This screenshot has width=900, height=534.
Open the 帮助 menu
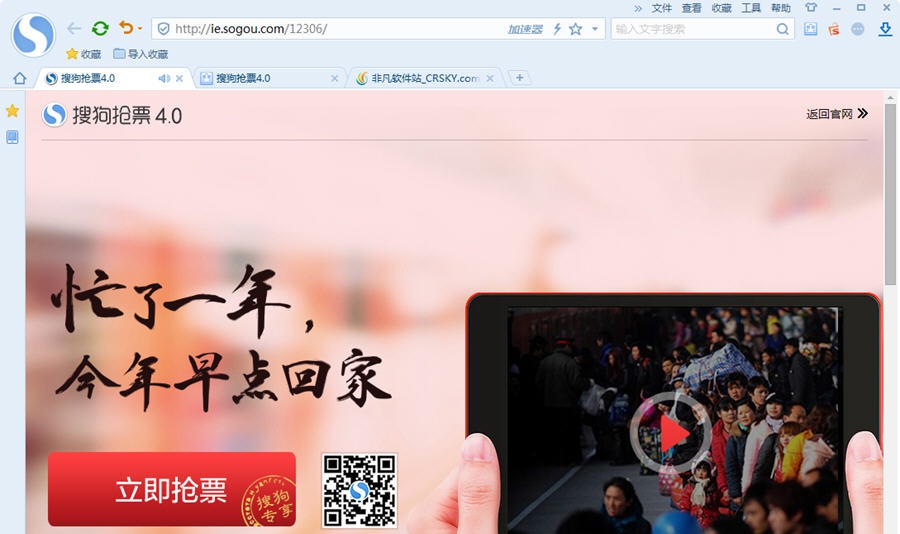[x=781, y=8]
